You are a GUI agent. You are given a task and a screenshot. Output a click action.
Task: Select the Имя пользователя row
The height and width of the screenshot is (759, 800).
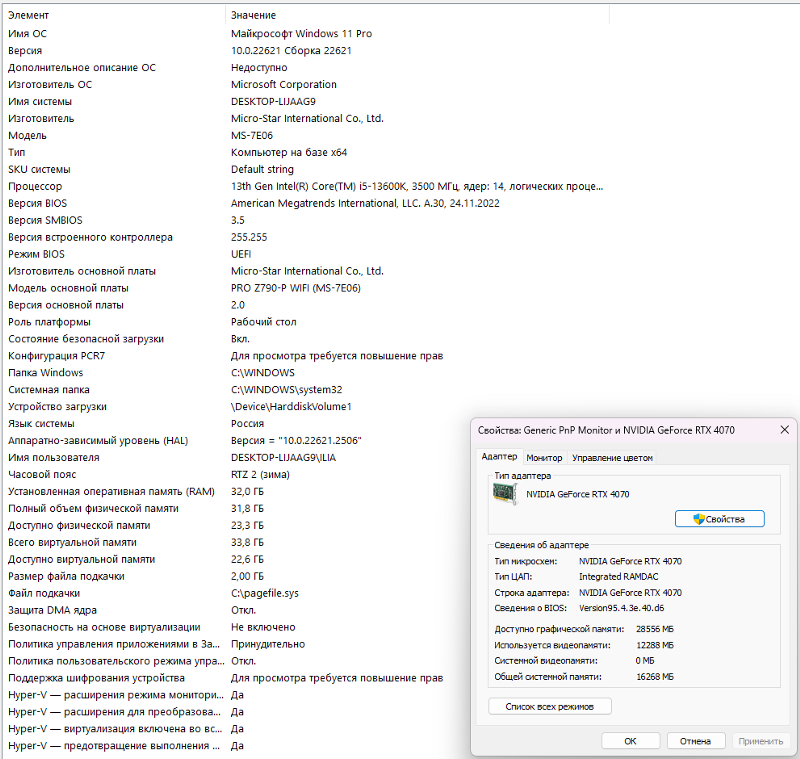[237, 458]
